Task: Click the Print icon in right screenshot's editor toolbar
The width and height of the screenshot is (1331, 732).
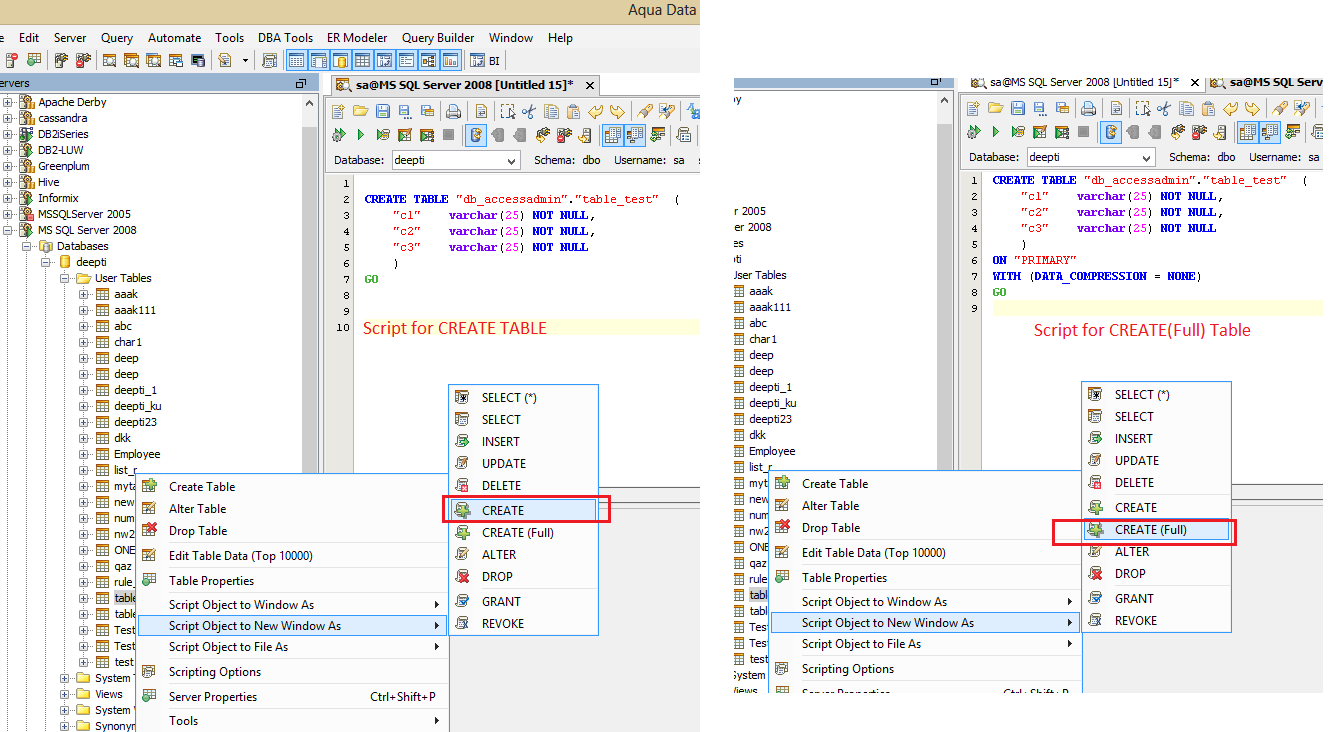Action: pyautogui.click(x=1089, y=108)
